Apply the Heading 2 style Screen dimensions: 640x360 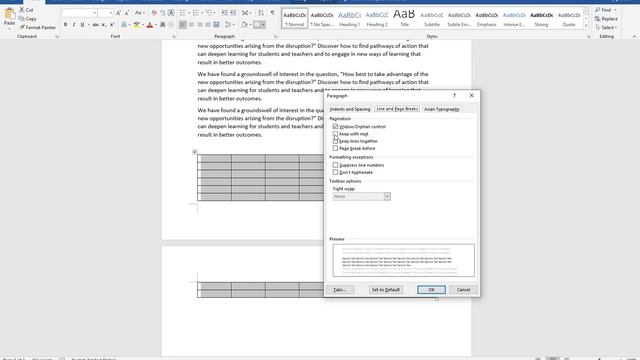377,18
